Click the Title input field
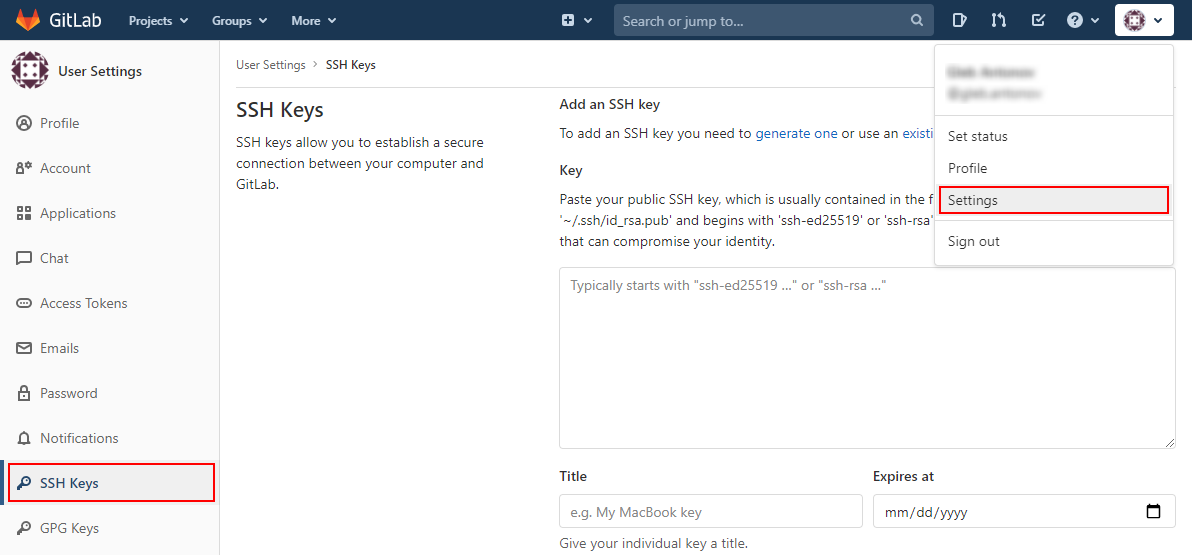Viewport: 1192px width, 555px height. (711, 511)
